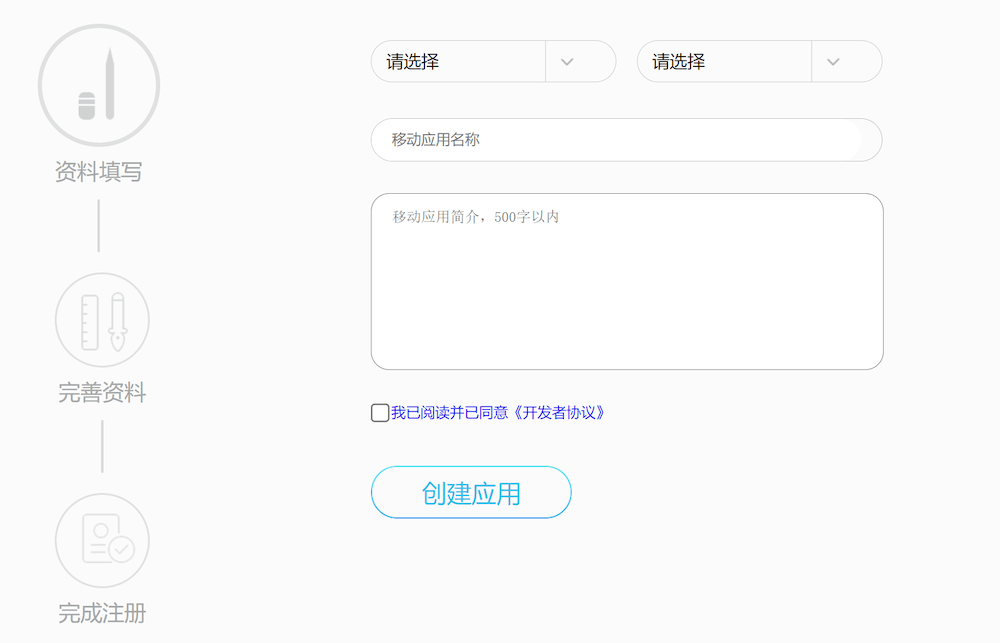The image size is (1000, 643).
Task: Select the 完成注册 step label
Action: [102, 613]
